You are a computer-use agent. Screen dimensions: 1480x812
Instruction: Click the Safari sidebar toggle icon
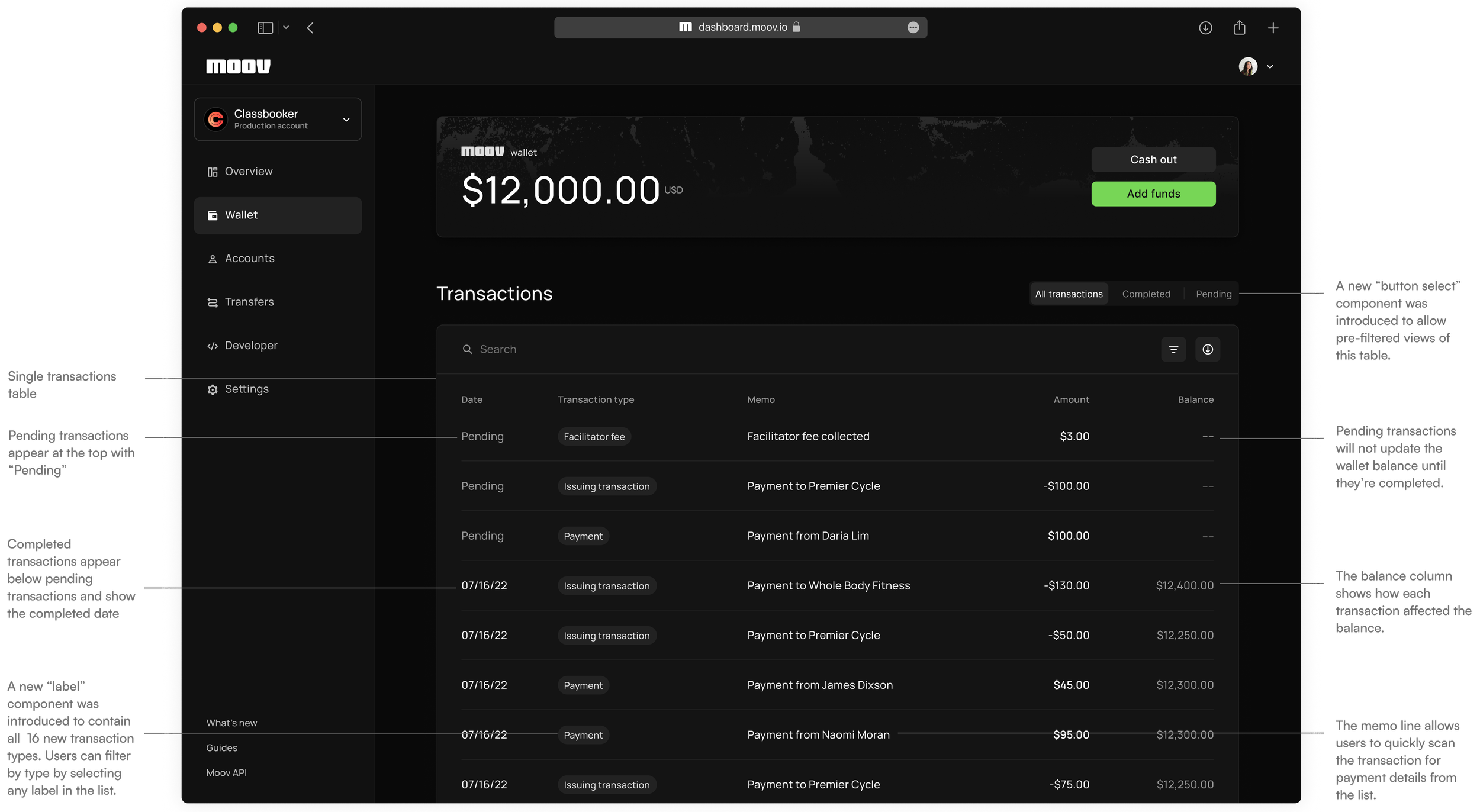[x=265, y=28]
